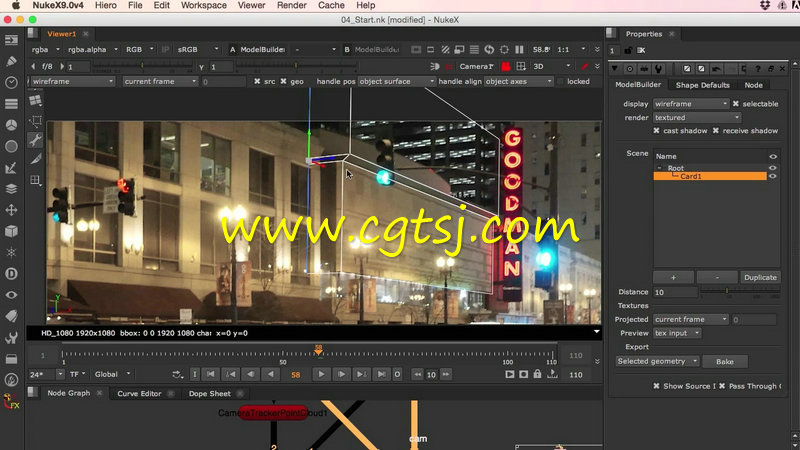Image resolution: width=800 pixels, height=450 pixels.
Task: Open the MetaData nodes menu (tag icon)
Action: coord(11,316)
